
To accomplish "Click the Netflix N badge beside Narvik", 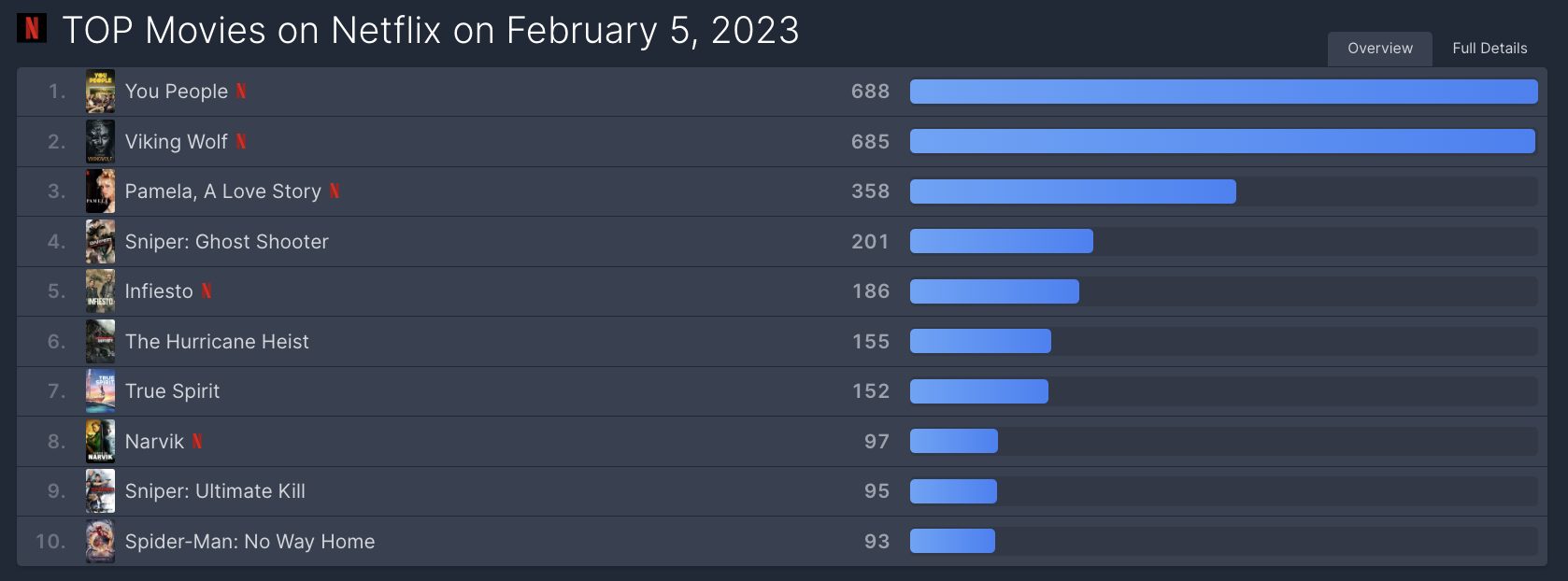I will [197, 442].
